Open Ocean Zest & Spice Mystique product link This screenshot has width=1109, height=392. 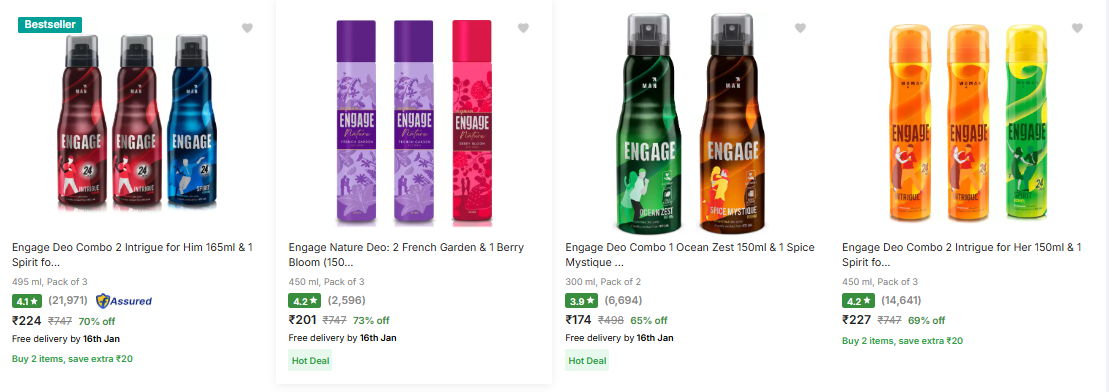[x=690, y=255]
